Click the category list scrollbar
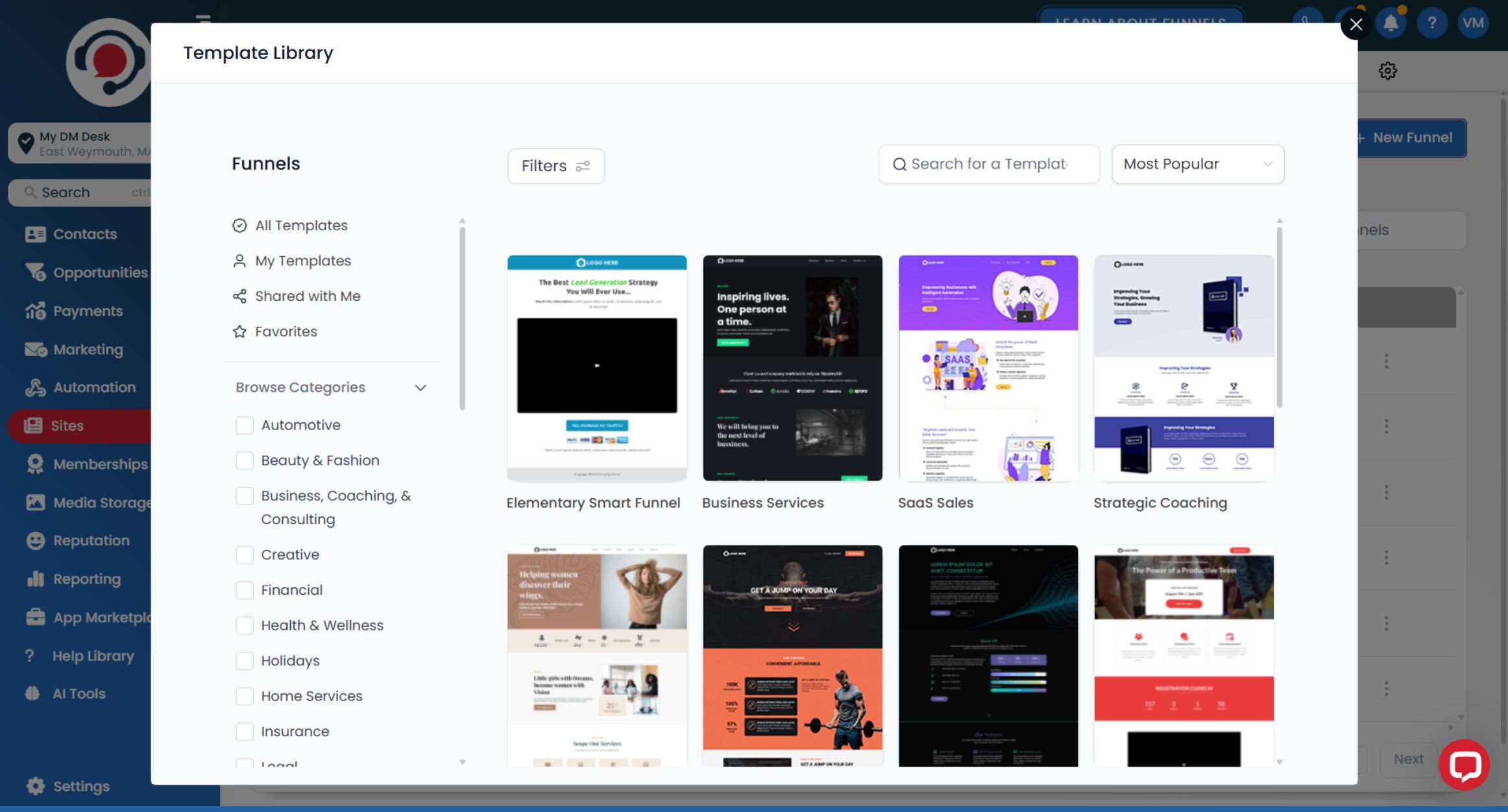1508x812 pixels. tap(462, 318)
